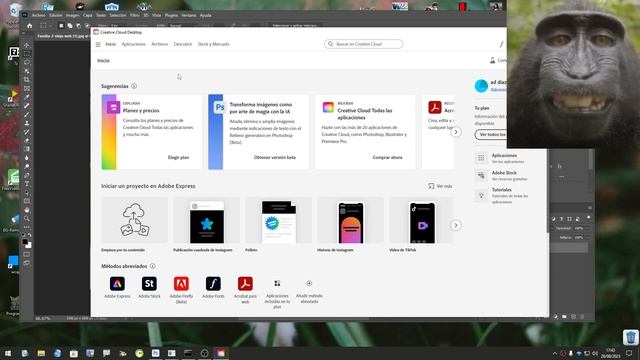Open Photoshop's Ventana menu
The height and width of the screenshot is (360, 640).
[189, 16]
